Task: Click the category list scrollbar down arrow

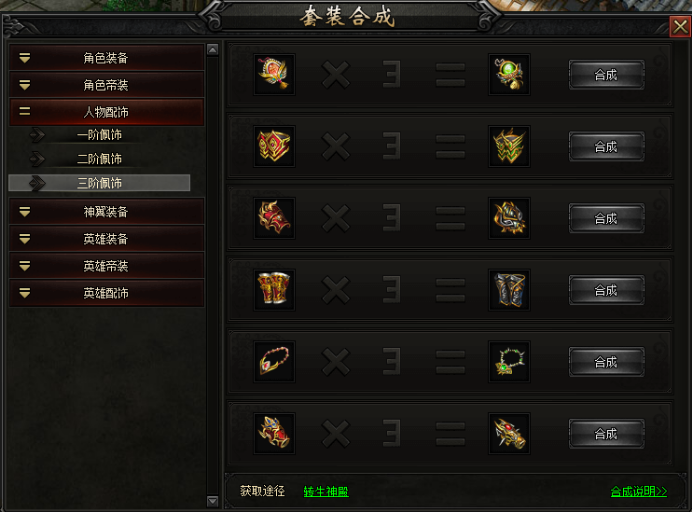Action: pos(213,501)
